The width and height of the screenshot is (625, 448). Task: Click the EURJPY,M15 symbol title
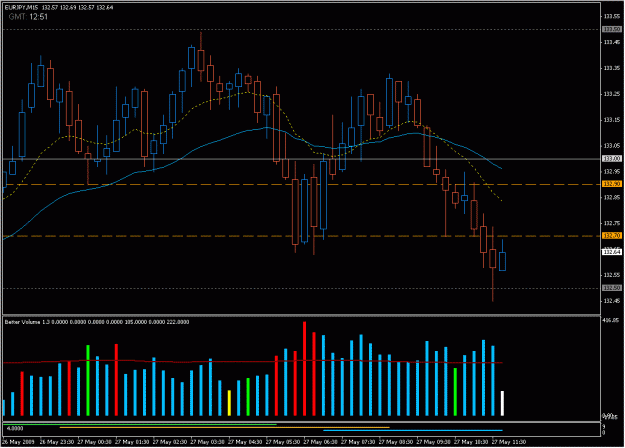19,7
